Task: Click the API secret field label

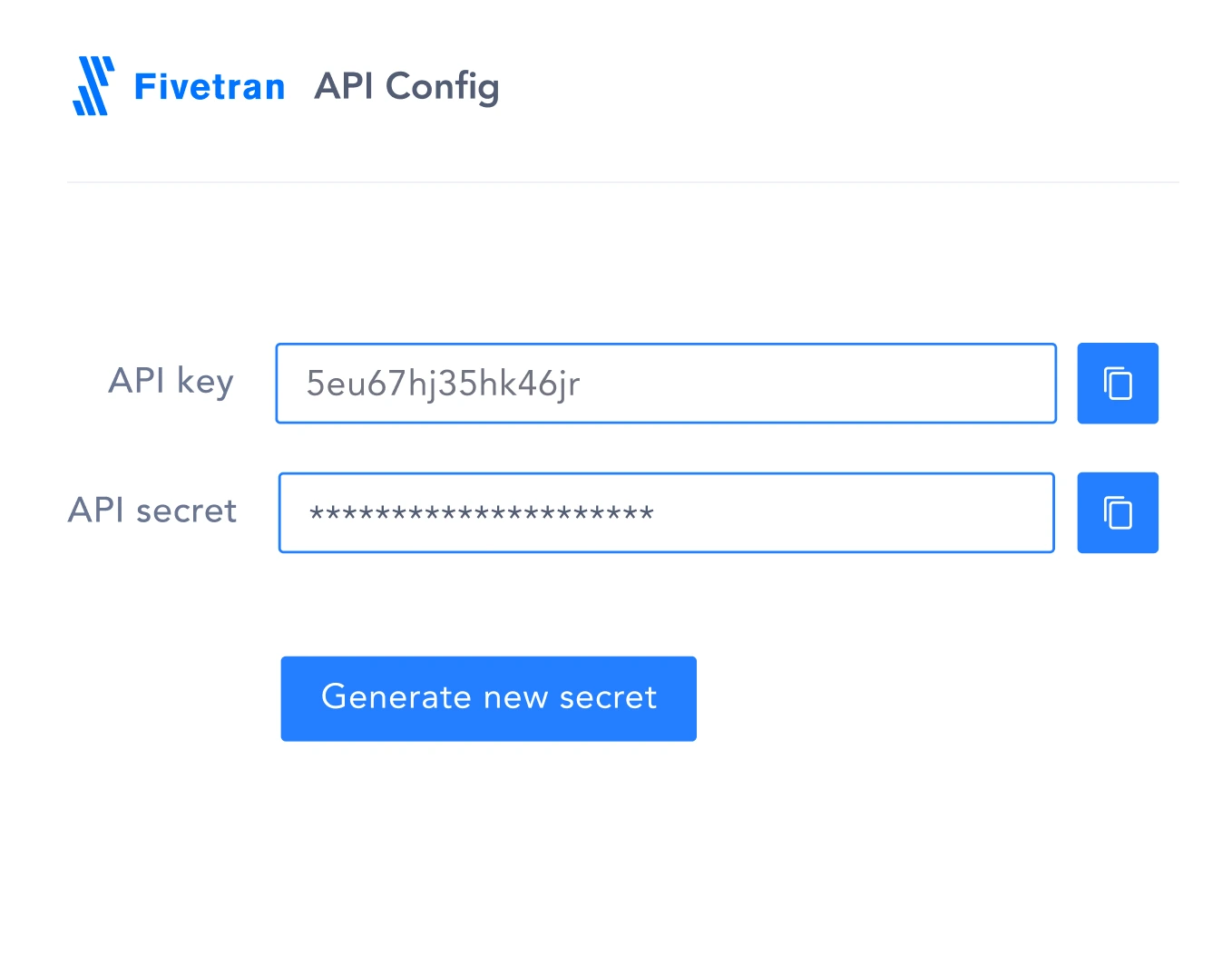Action: [x=152, y=511]
